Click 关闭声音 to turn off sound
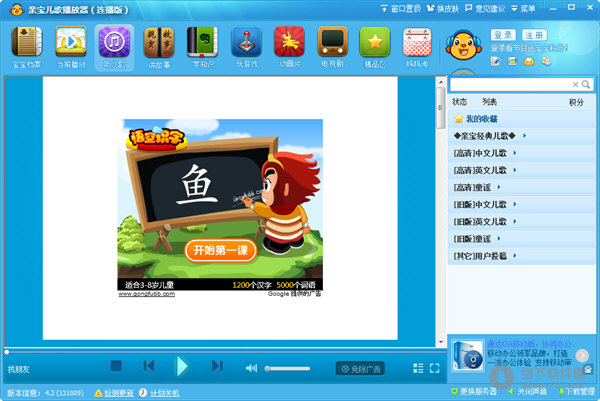Viewport: 600px width, 401px height. click(528, 391)
